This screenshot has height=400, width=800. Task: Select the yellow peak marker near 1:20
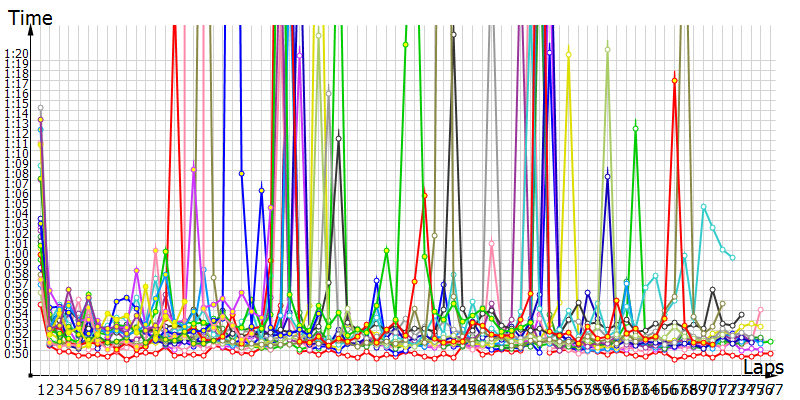tap(568, 54)
